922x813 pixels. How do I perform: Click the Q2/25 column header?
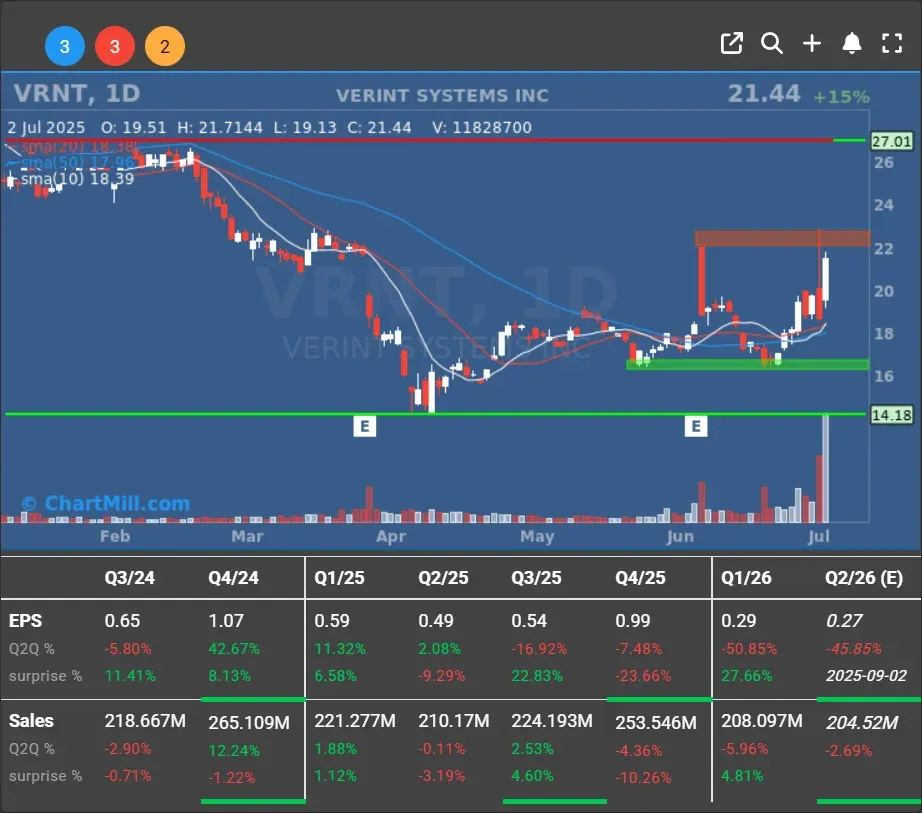click(443, 578)
